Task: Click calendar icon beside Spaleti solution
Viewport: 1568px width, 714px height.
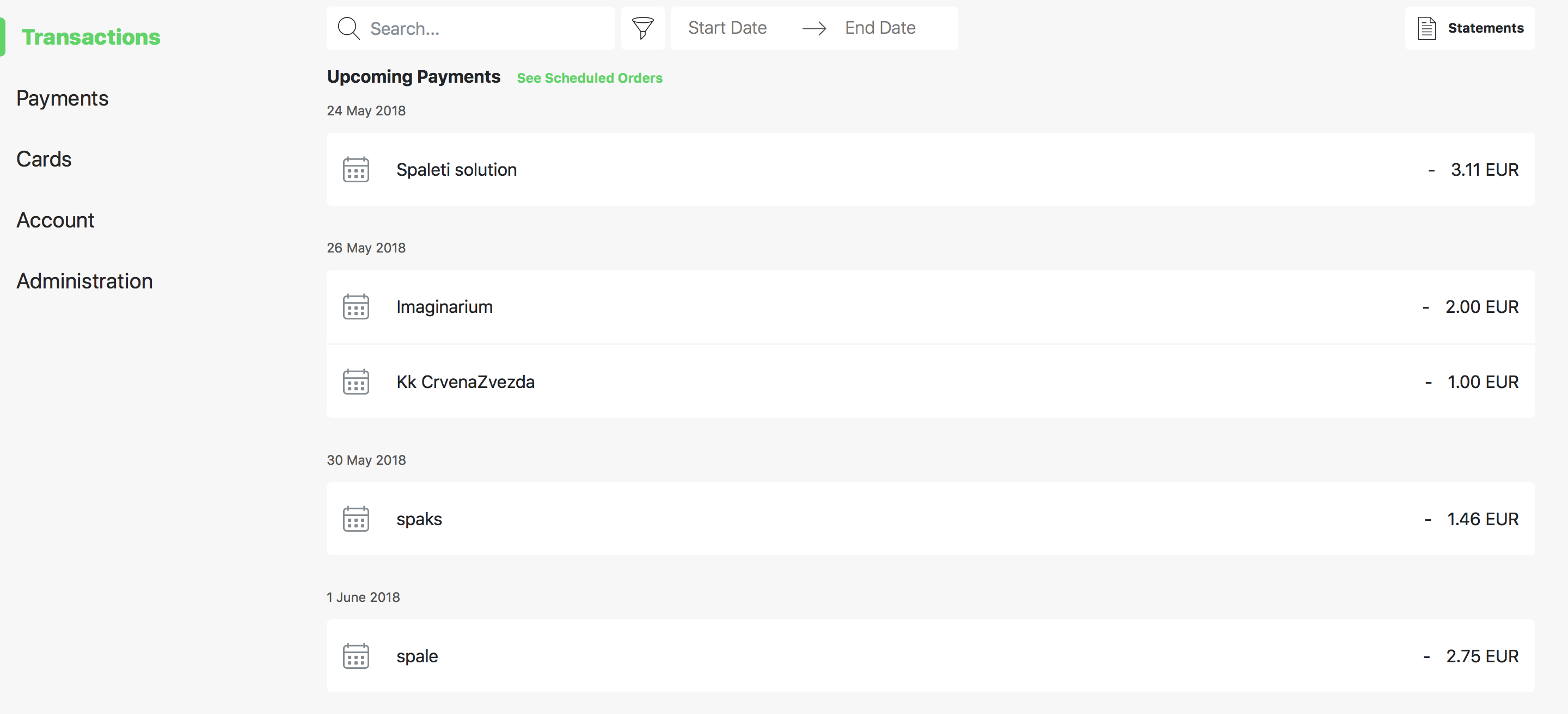Action: tap(356, 170)
